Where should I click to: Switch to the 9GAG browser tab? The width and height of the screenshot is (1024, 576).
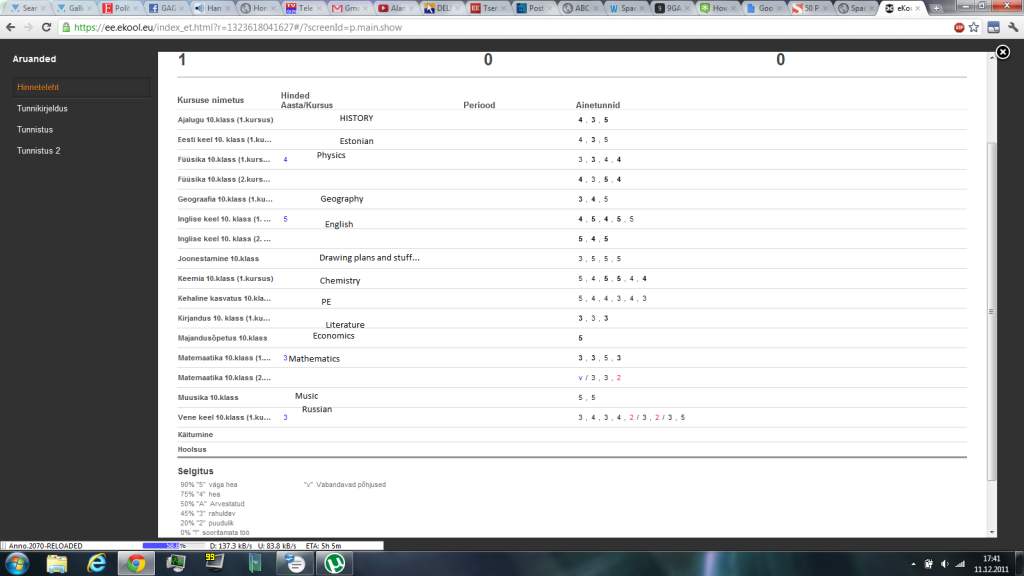click(x=670, y=8)
